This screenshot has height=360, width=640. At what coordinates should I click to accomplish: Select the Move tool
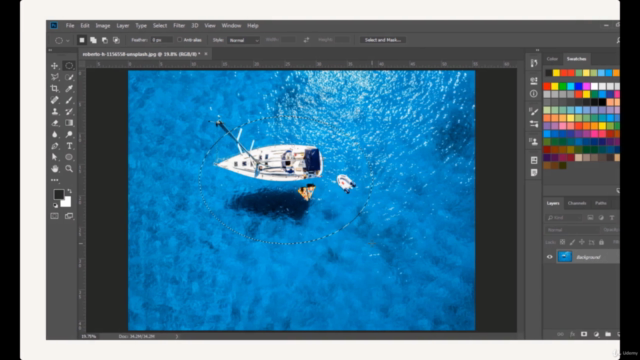pyautogui.click(x=54, y=66)
